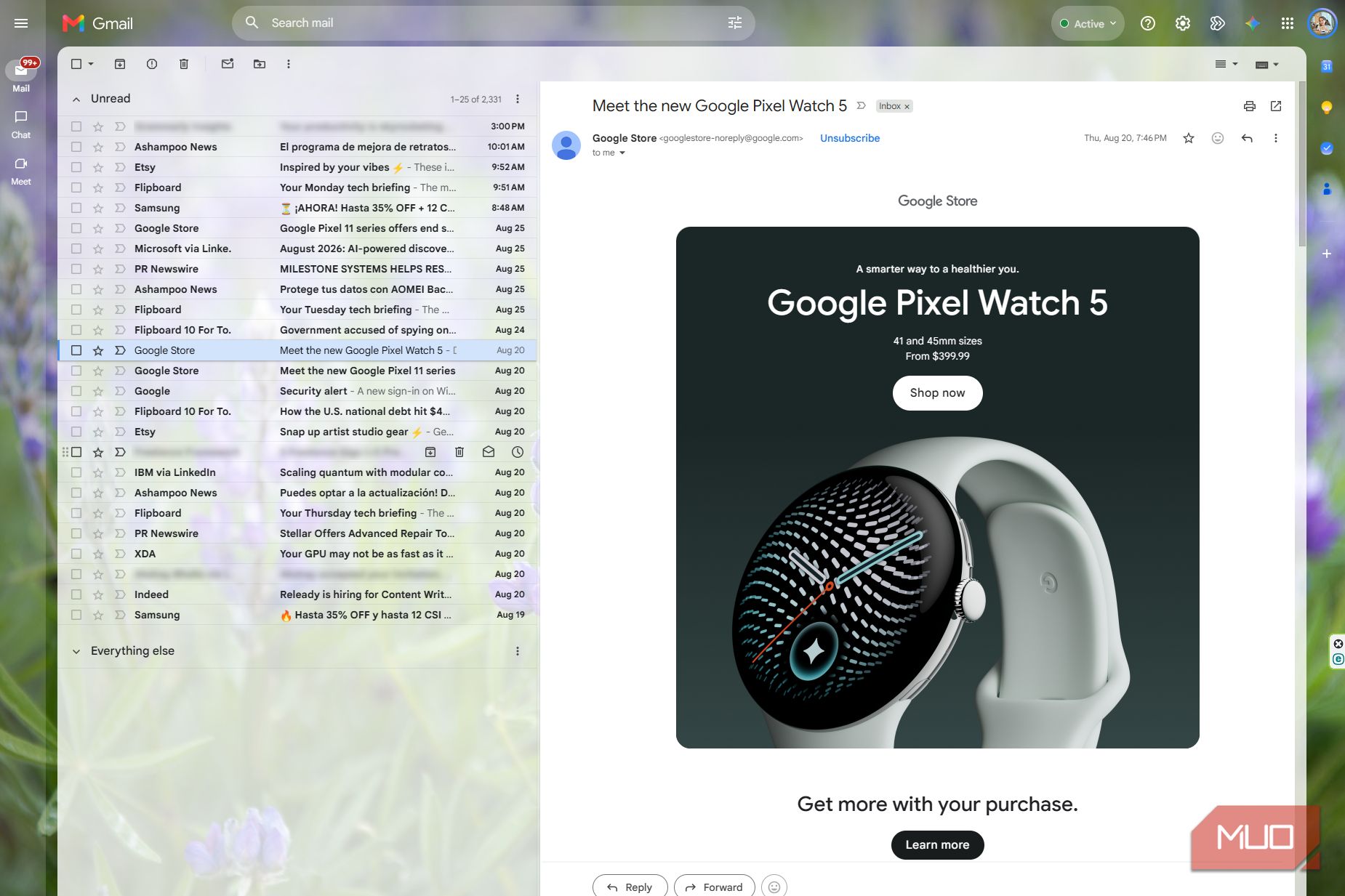Delete mail using toolbar trash icon
Viewport: 1345px width, 896px height.
(x=184, y=64)
